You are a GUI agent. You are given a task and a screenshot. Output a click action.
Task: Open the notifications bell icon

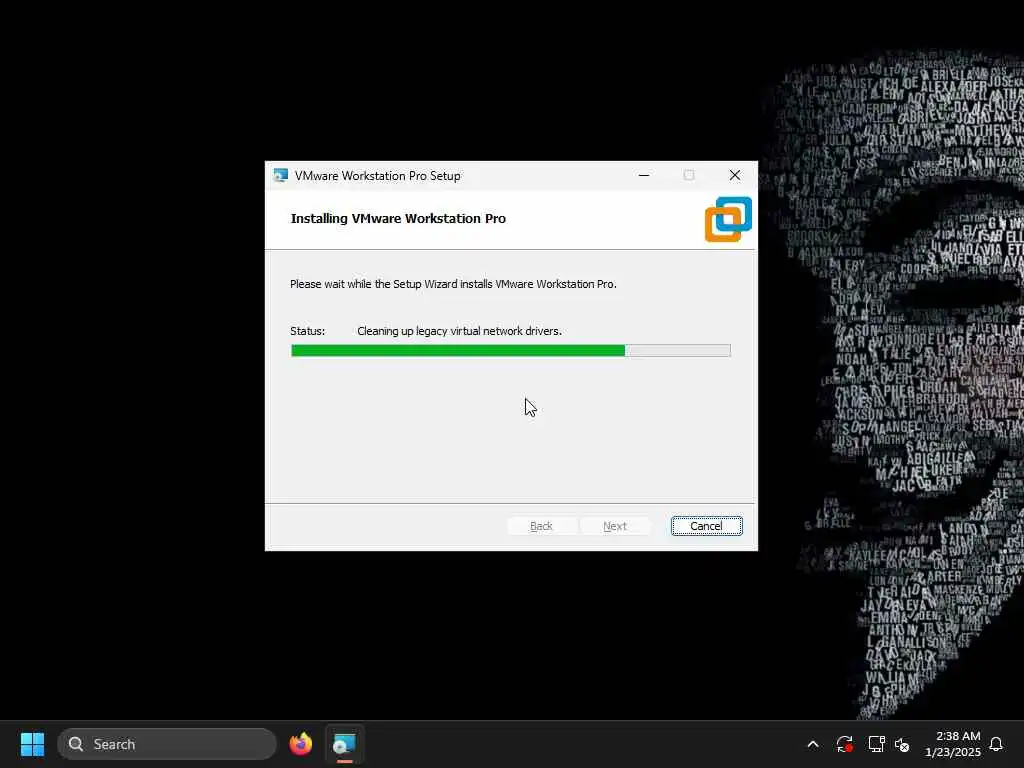(996, 744)
